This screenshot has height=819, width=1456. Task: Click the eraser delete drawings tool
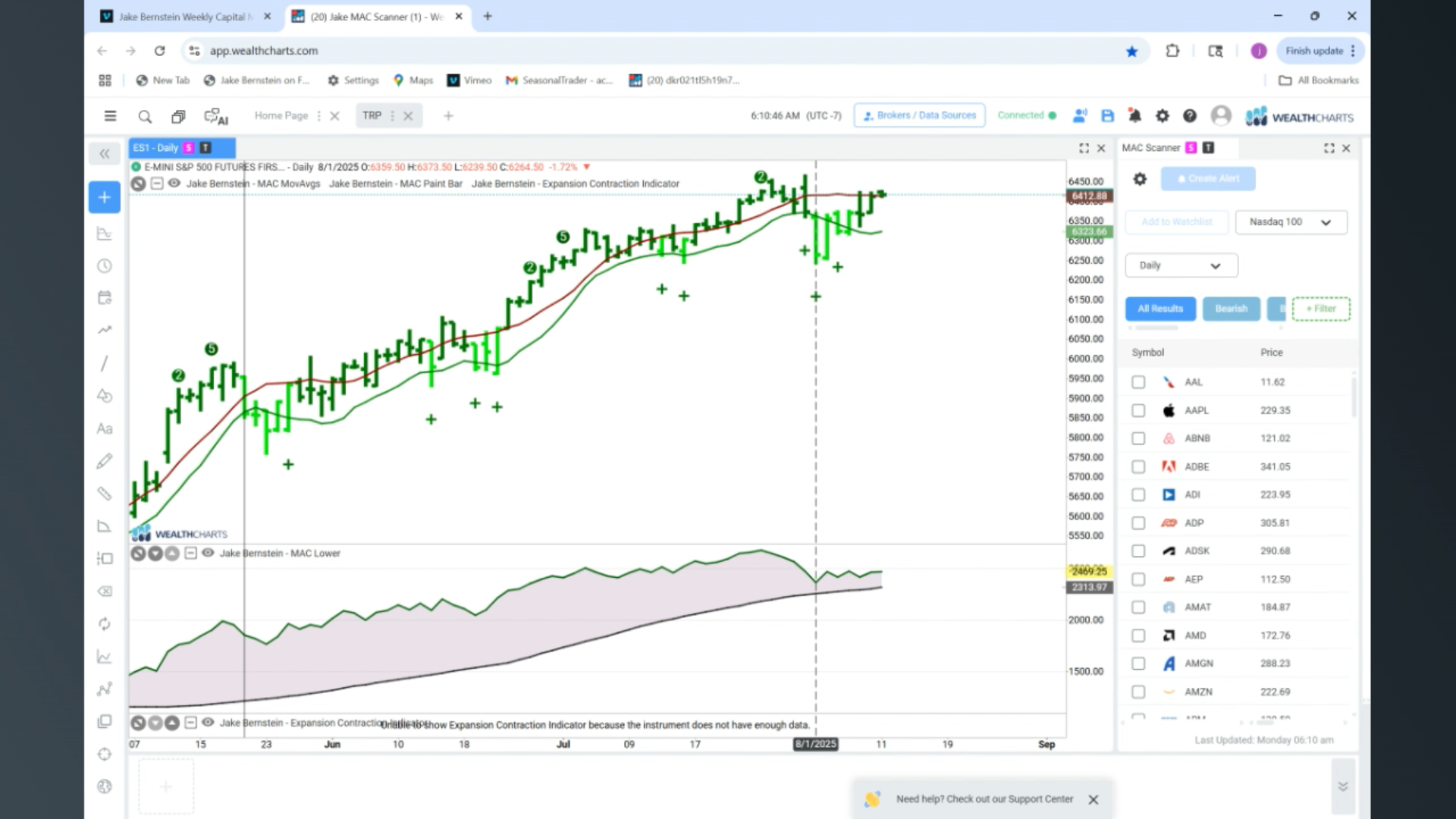(105, 591)
